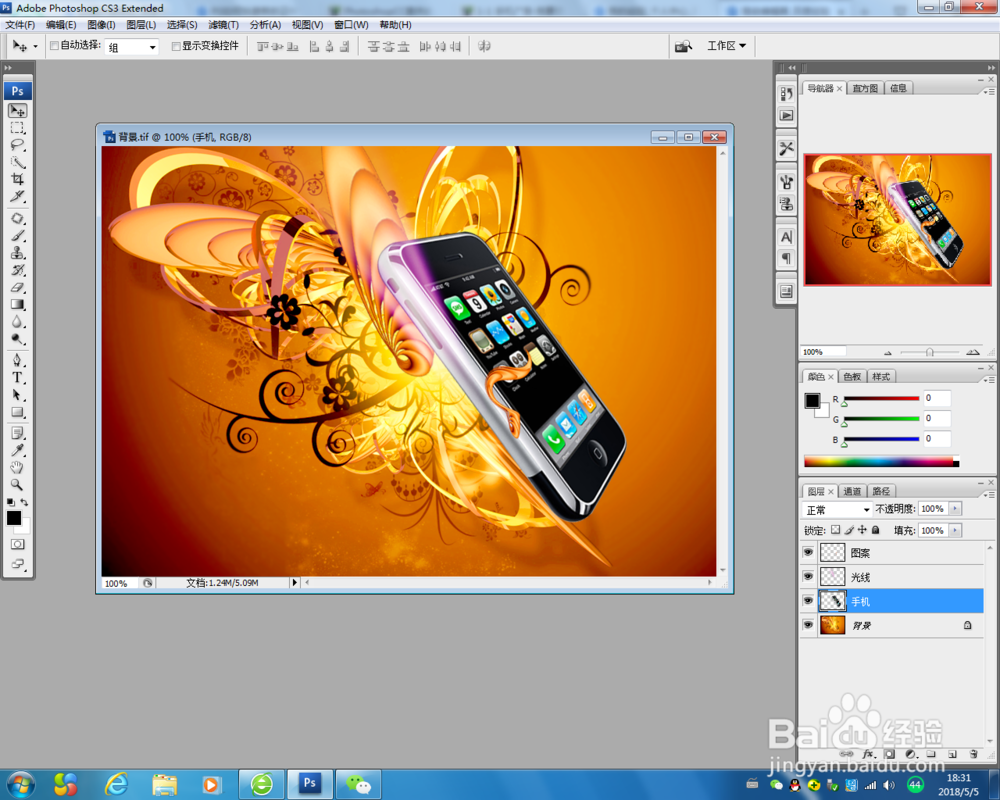Select the Crop tool
Viewport: 1000px width, 800px height.
(x=17, y=179)
